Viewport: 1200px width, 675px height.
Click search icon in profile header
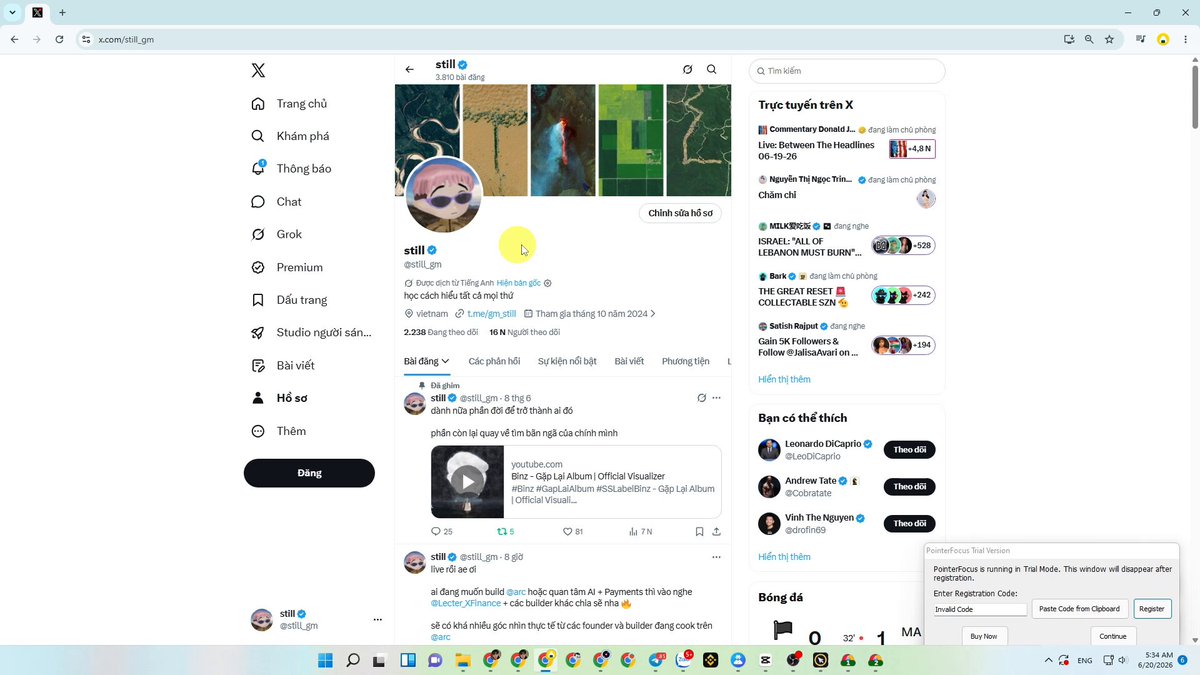(x=712, y=70)
